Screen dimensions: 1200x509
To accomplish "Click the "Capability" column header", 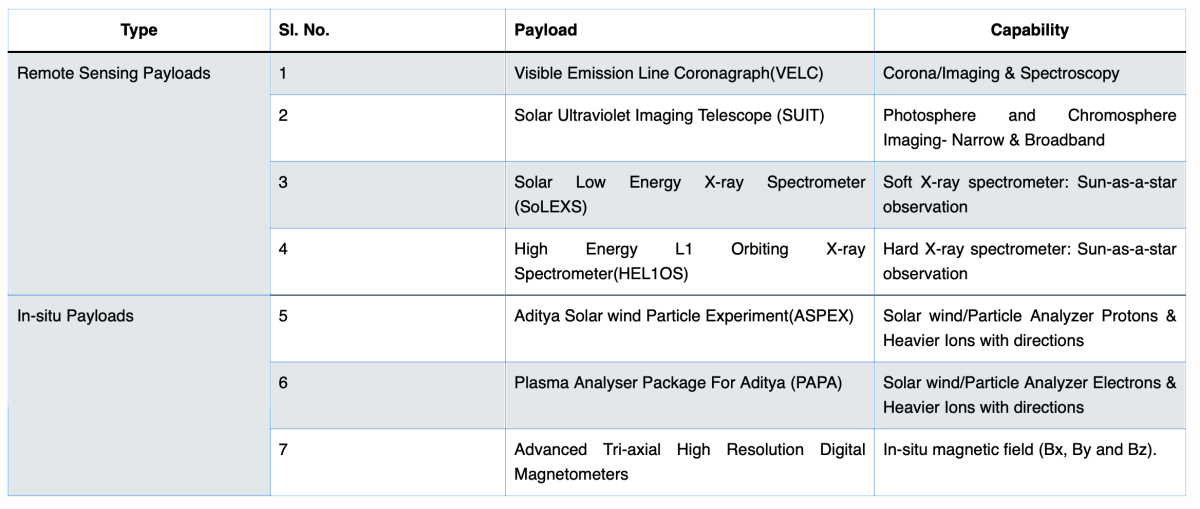I will 1029,30.
